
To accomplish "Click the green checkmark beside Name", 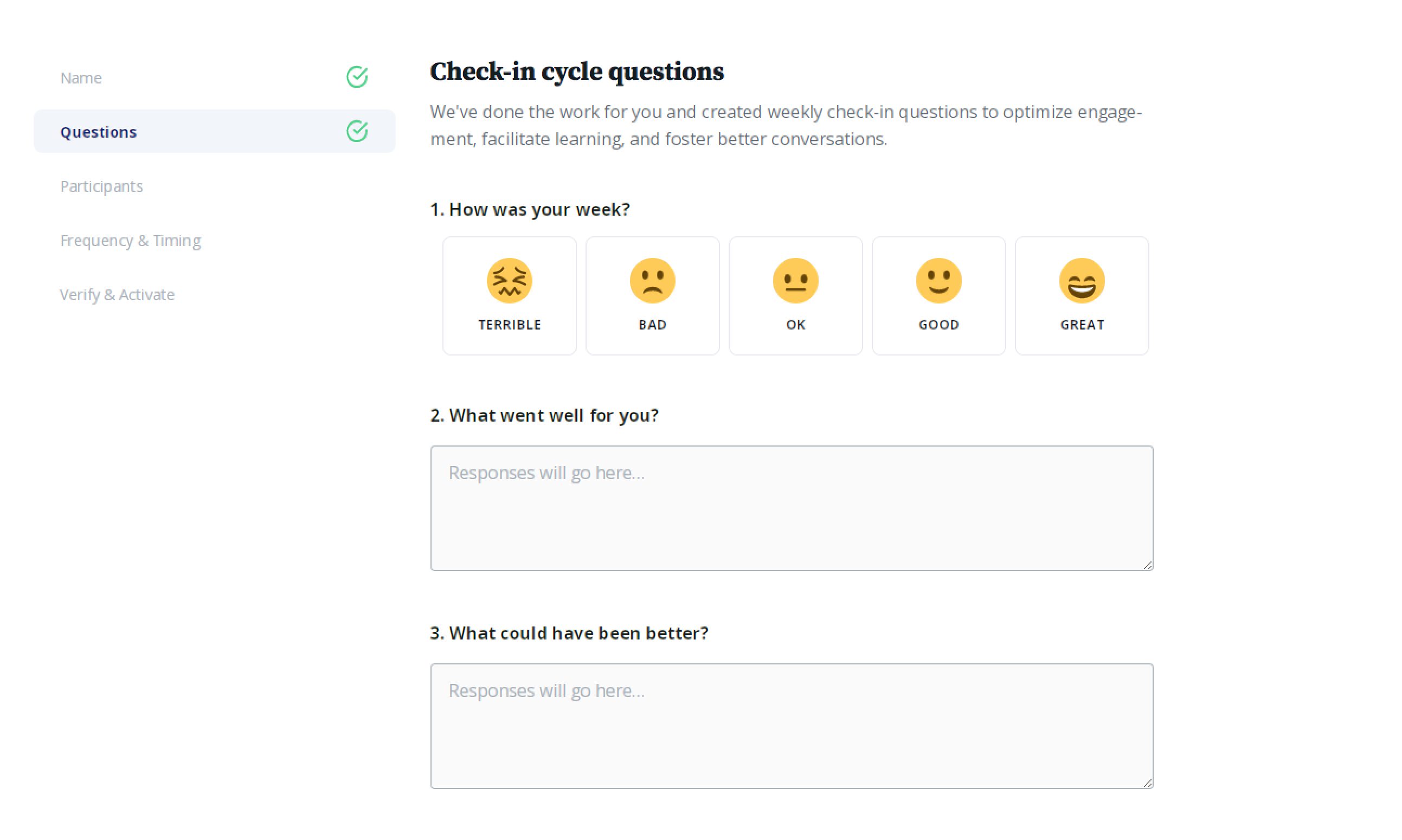I will coord(357,77).
